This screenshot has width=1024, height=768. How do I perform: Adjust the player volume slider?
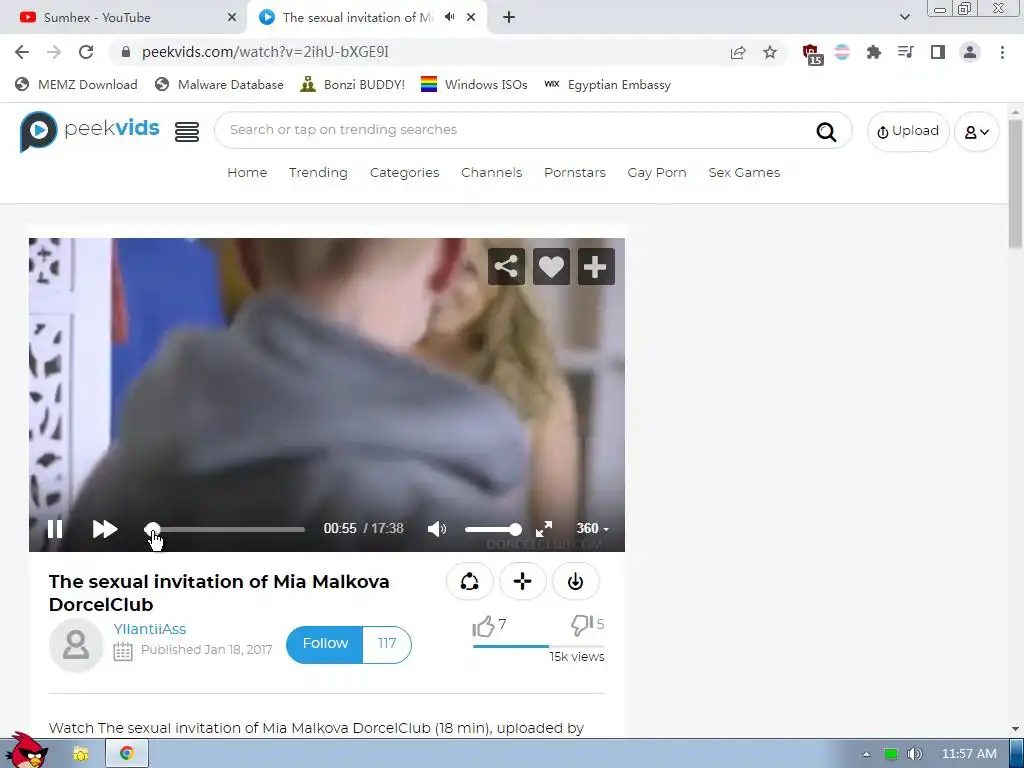(x=493, y=529)
